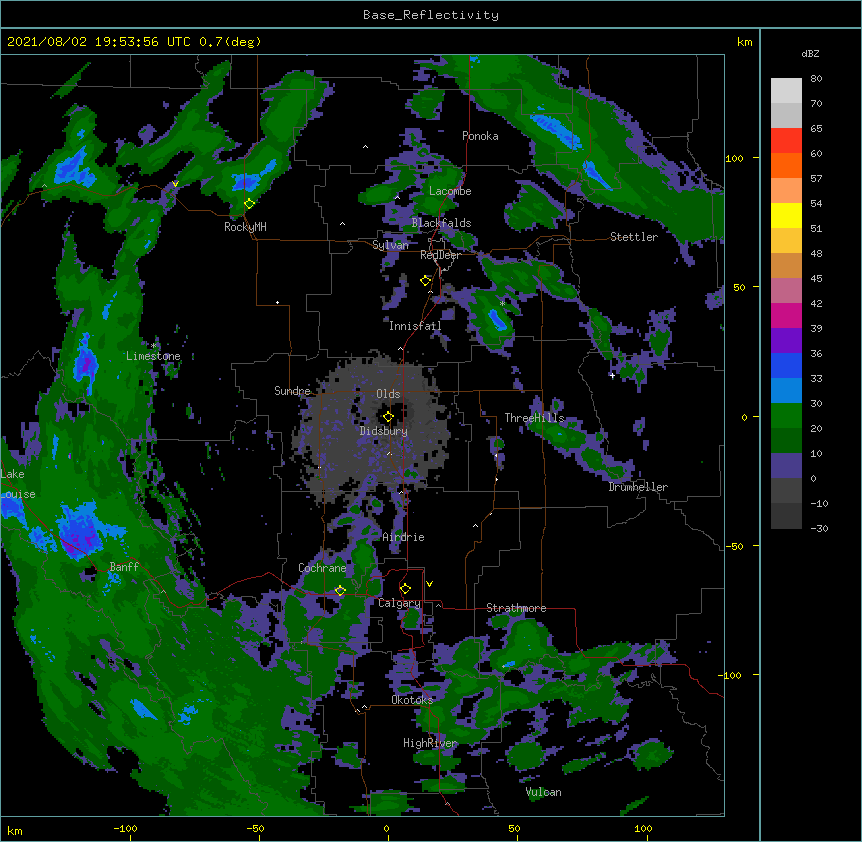
Task: Click the Base_Reflectivity title
Action: point(431,15)
